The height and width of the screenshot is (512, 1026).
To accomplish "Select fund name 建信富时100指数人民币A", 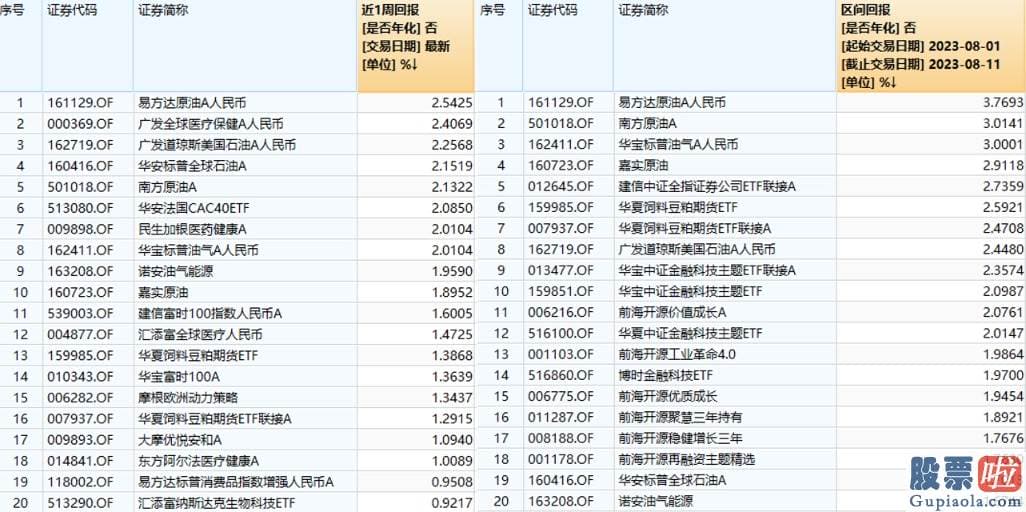I will tap(210, 314).
